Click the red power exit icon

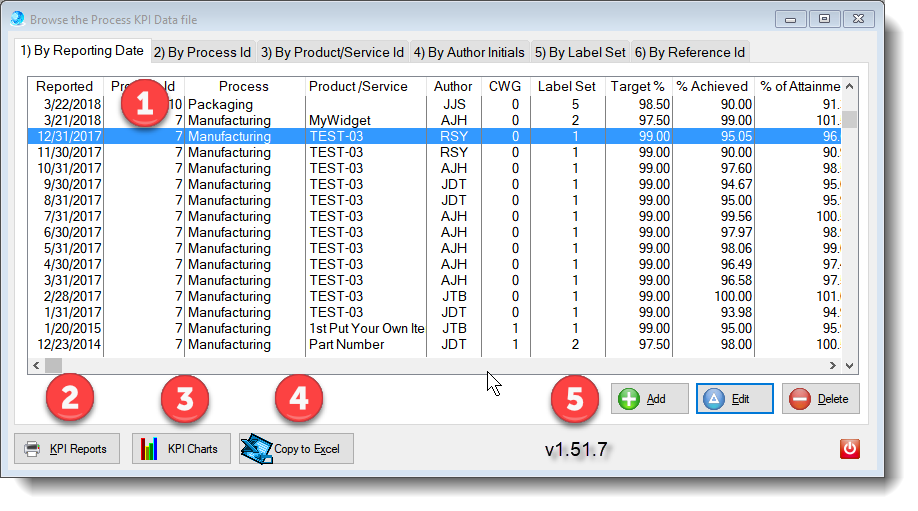(x=849, y=448)
